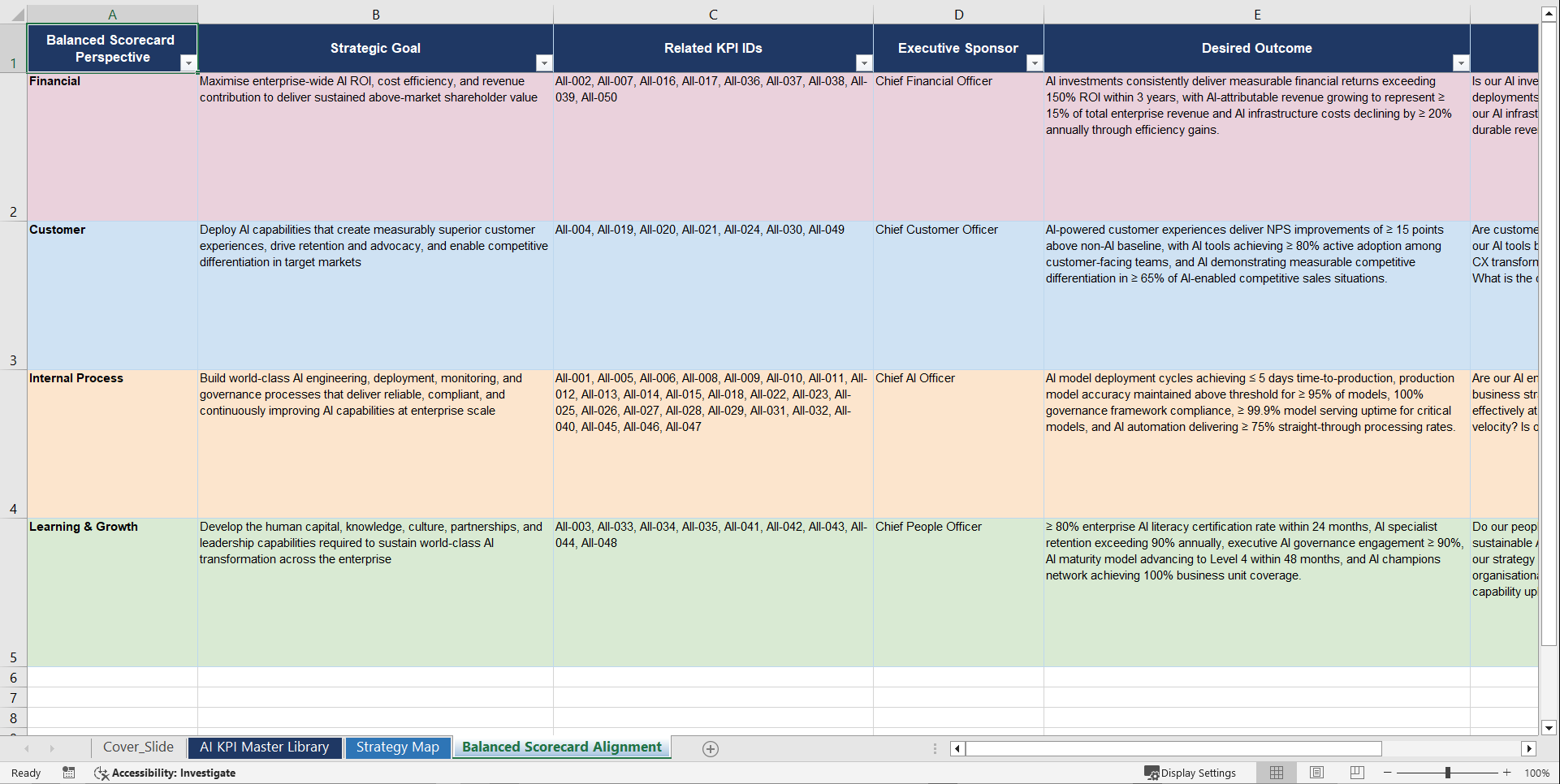Select the Customer perspective cell

point(113,295)
